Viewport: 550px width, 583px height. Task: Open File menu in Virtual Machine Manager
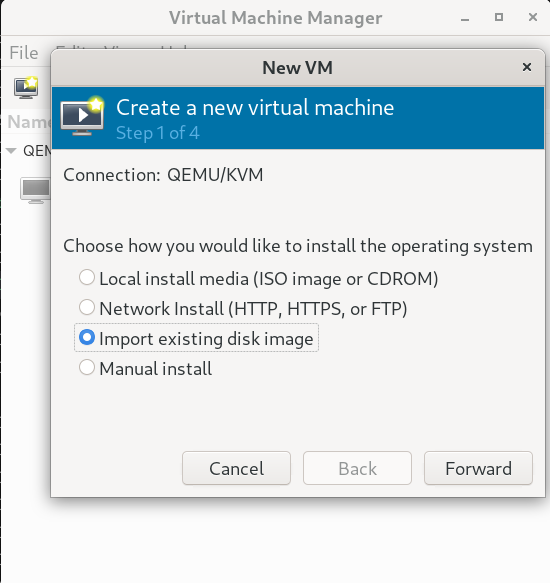(x=24, y=53)
